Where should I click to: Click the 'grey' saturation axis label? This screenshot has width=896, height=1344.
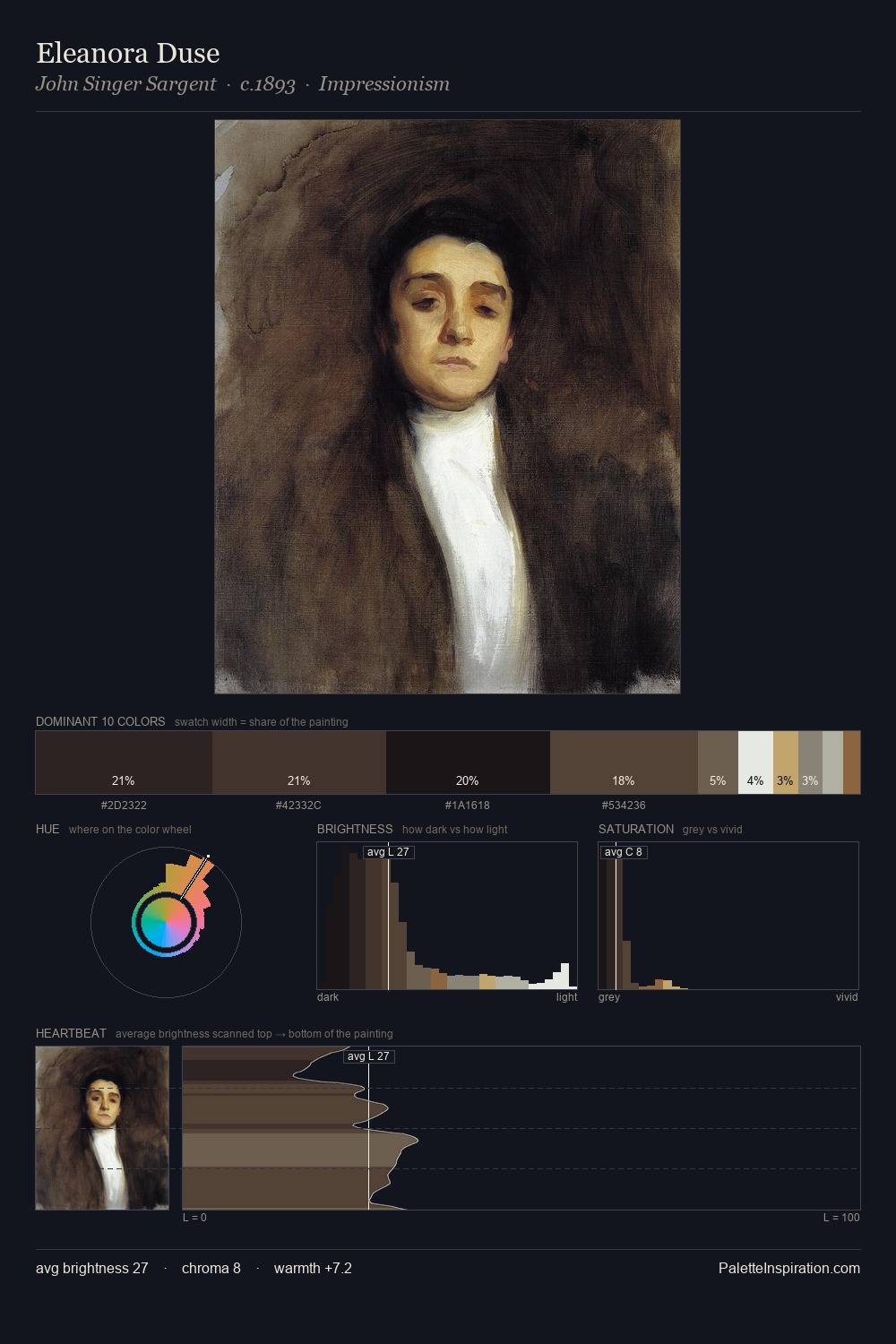click(609, 997)
